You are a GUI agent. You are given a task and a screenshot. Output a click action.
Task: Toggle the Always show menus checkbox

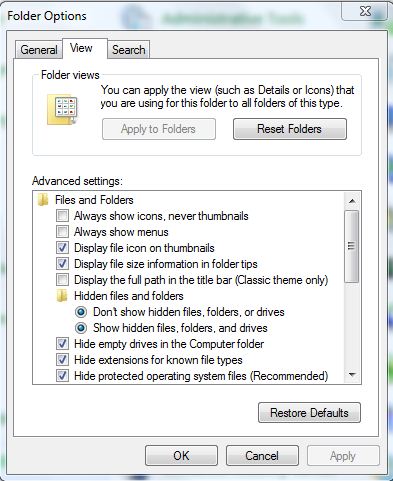tap(62, 232)
